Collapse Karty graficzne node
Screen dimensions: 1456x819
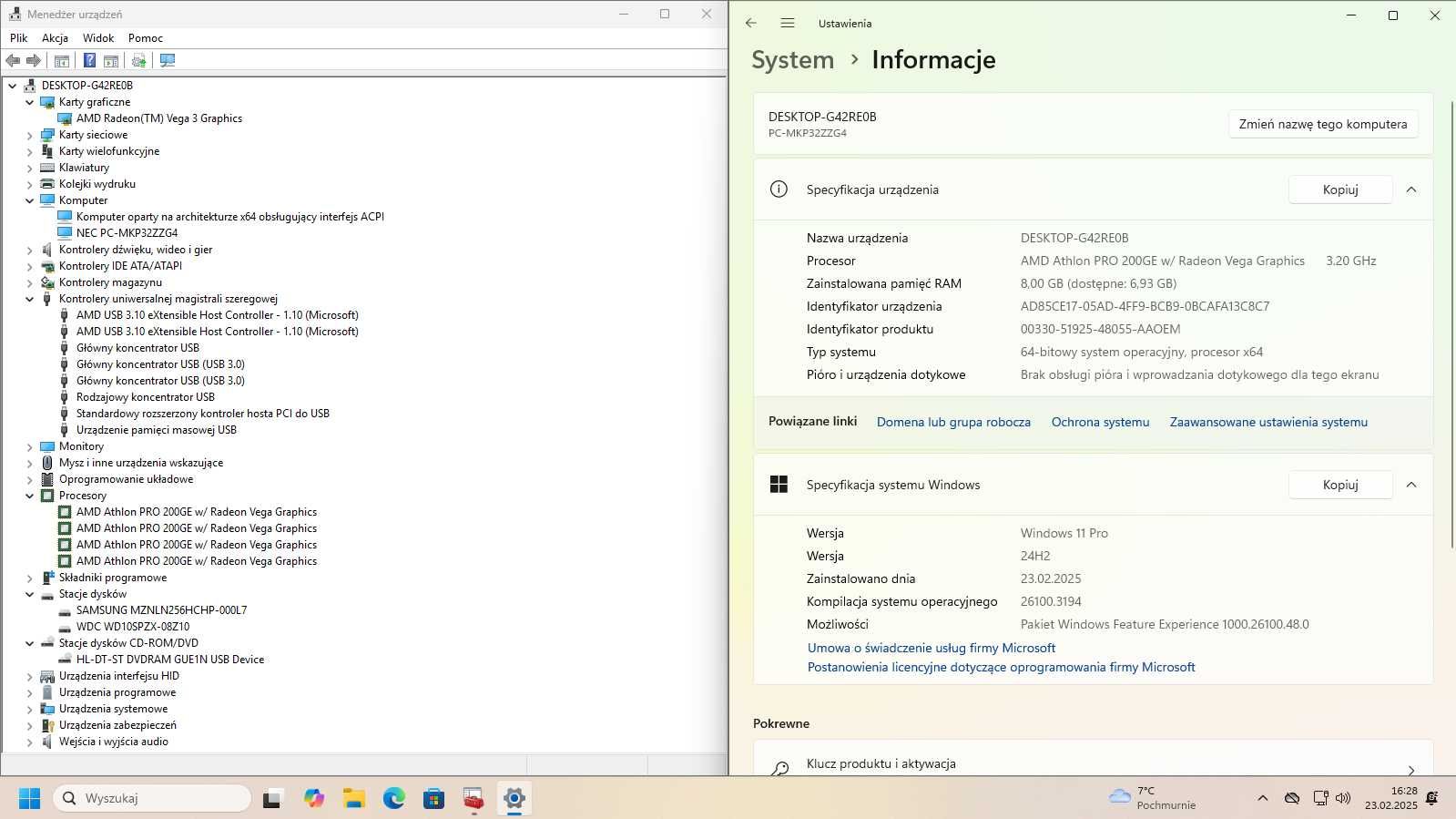[30, 102]
